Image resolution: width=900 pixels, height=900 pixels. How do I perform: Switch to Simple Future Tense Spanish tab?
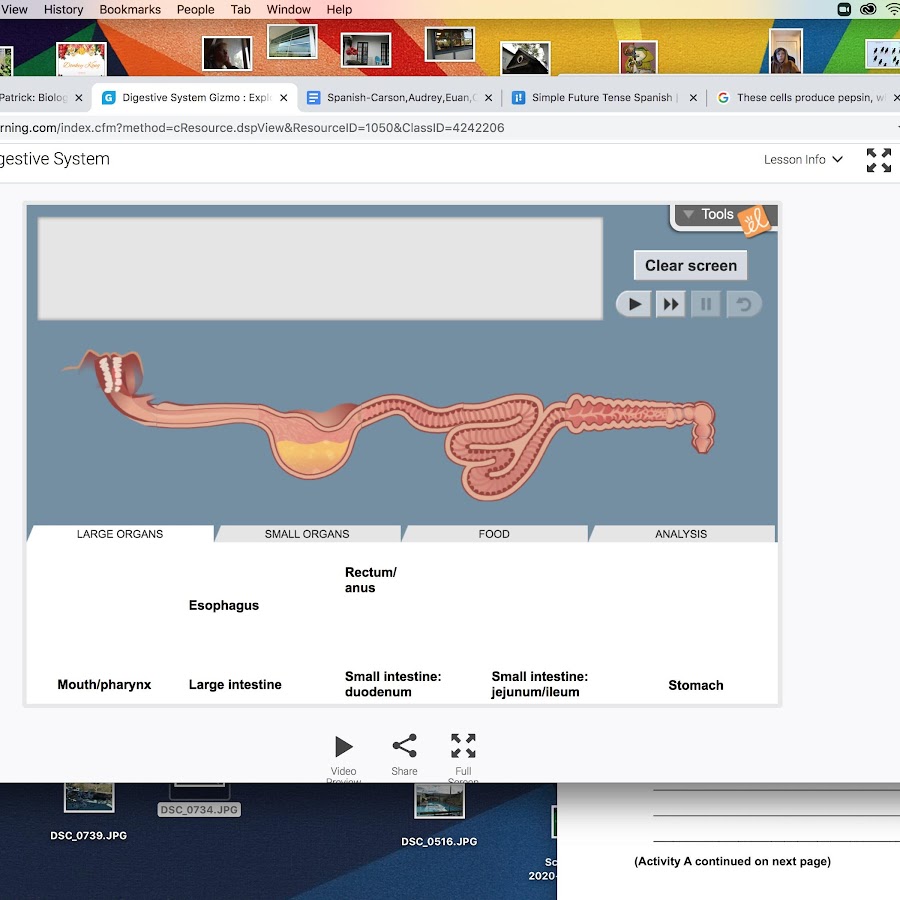click(x=600, y=98)
